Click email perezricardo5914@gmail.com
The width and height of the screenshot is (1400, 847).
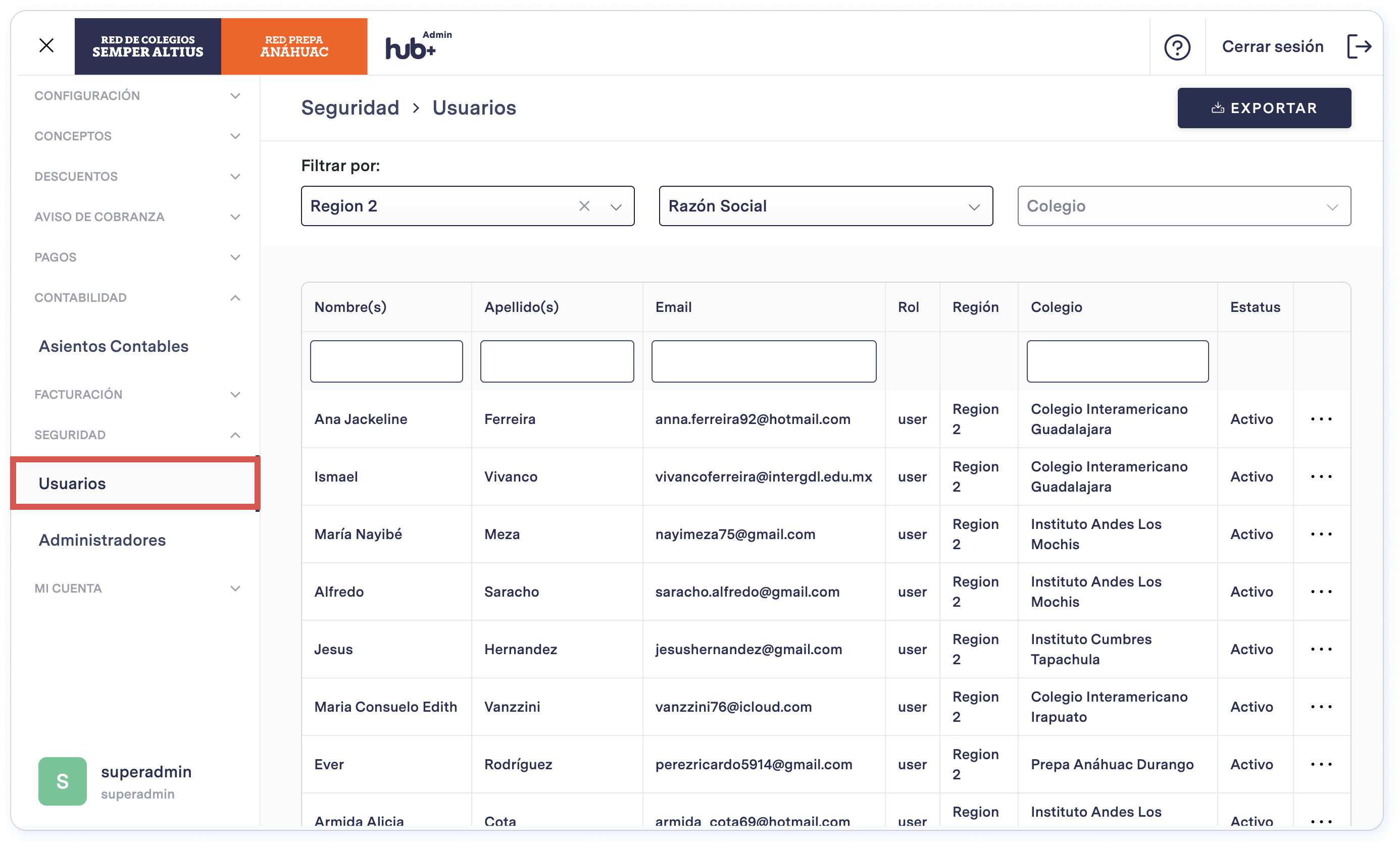754,764
